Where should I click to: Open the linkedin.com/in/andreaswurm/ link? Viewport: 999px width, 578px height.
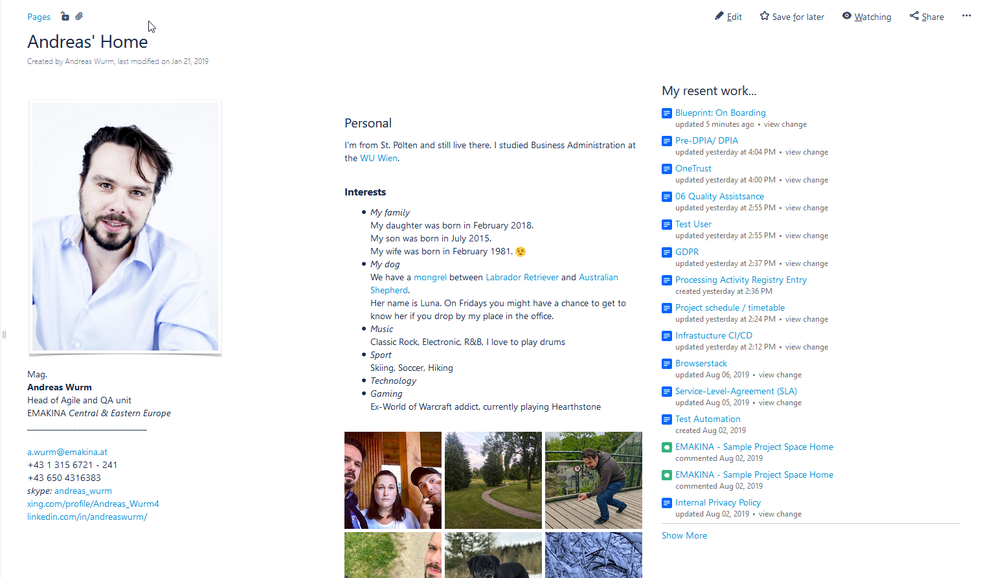tap(87, 517)
